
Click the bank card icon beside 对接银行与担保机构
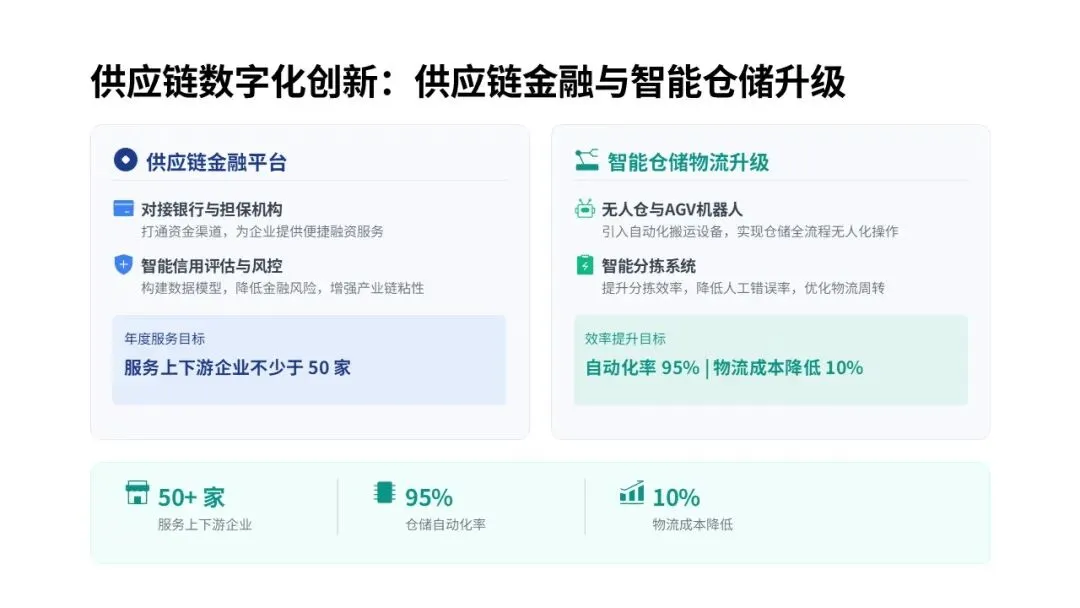(124, 209)
